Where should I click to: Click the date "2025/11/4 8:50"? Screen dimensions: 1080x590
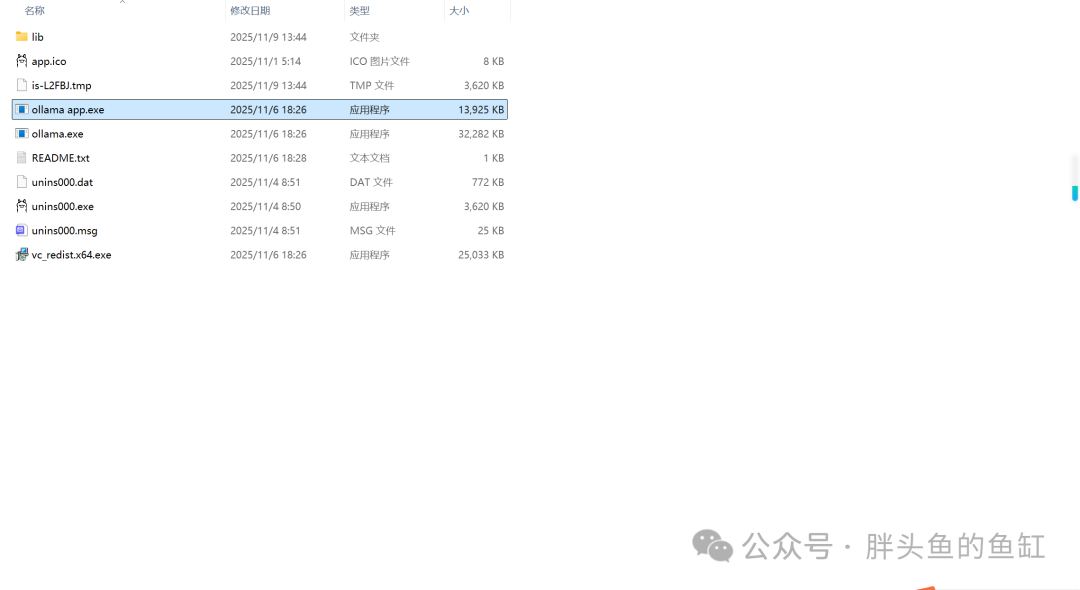click(265, 206)
